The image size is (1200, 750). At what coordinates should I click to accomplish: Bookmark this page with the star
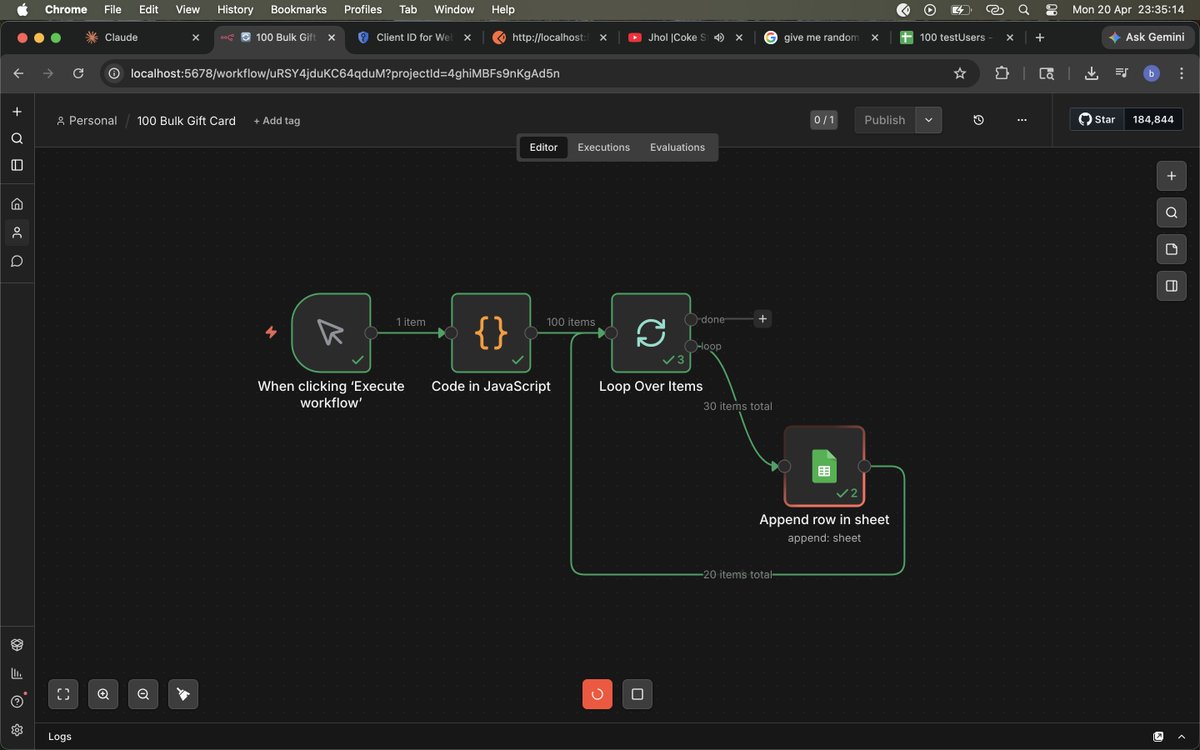960,73
